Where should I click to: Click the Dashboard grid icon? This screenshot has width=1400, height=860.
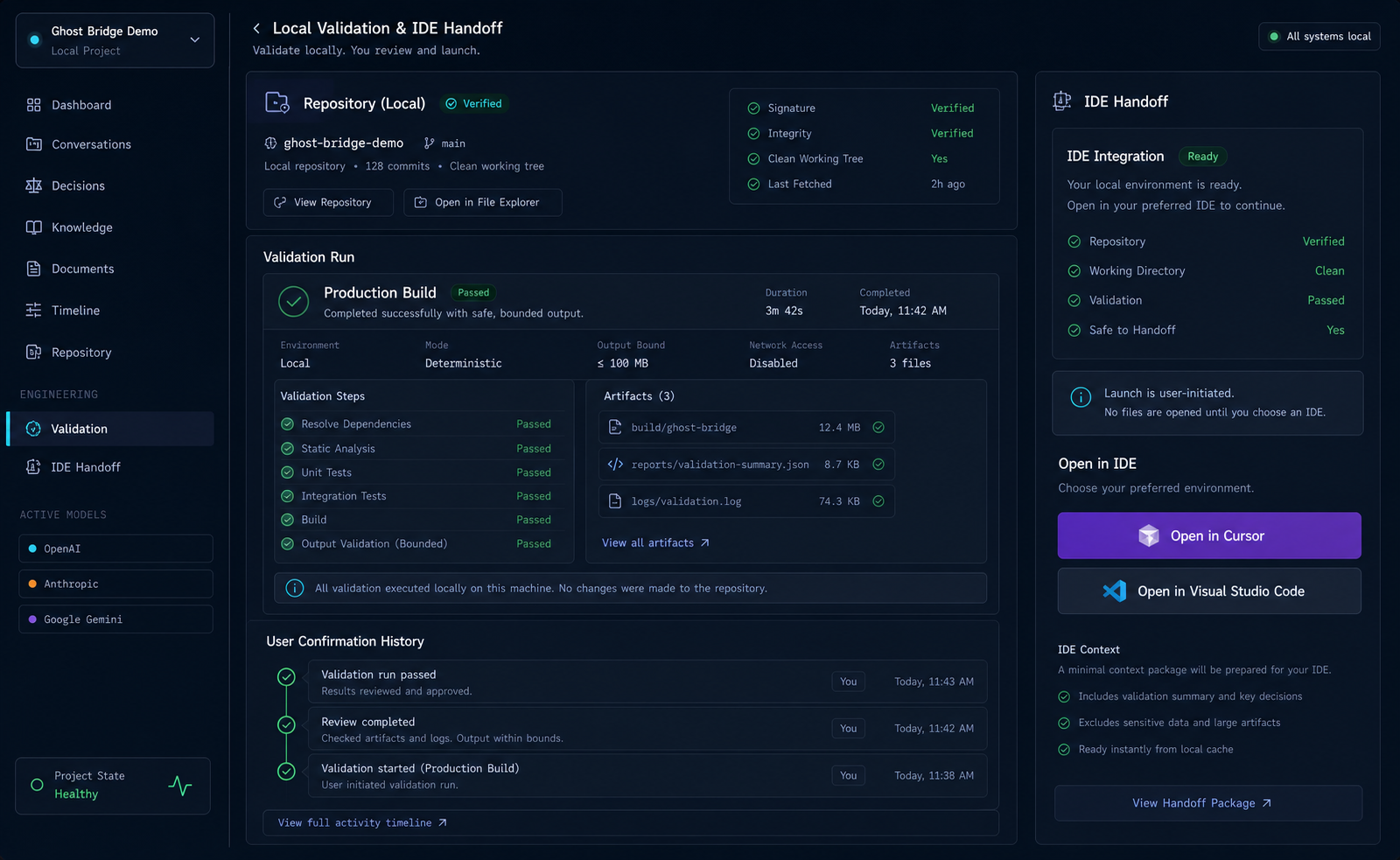coord(33,105)
